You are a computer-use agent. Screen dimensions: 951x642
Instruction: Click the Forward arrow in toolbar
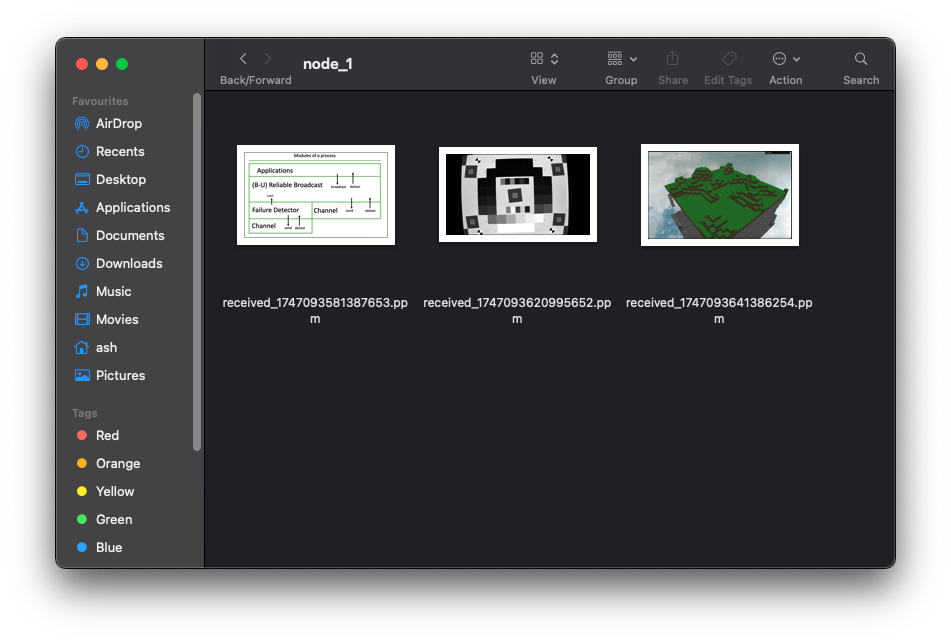(x=267, y=59)
